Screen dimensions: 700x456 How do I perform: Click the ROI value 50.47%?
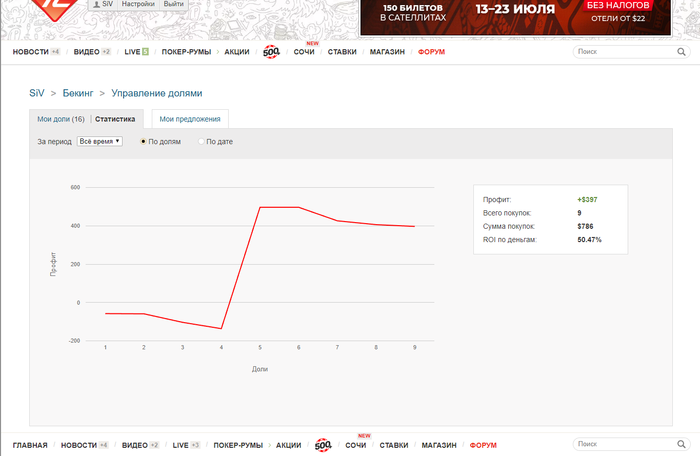click(x=589, y=240)
